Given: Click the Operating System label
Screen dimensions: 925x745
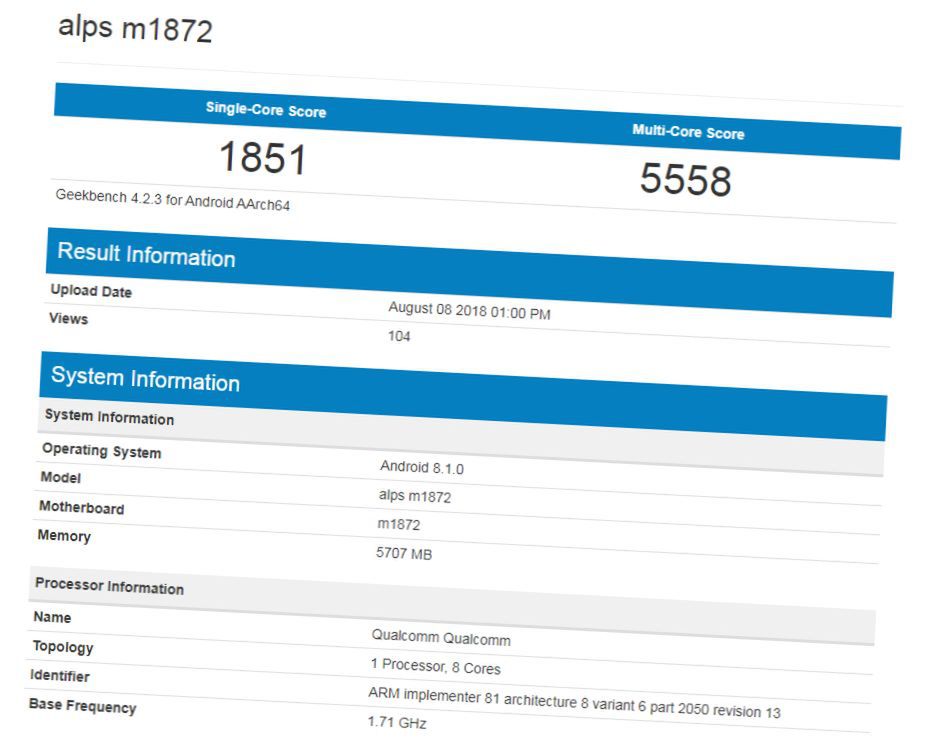Looking at the screenshot, I should [101, 451].
